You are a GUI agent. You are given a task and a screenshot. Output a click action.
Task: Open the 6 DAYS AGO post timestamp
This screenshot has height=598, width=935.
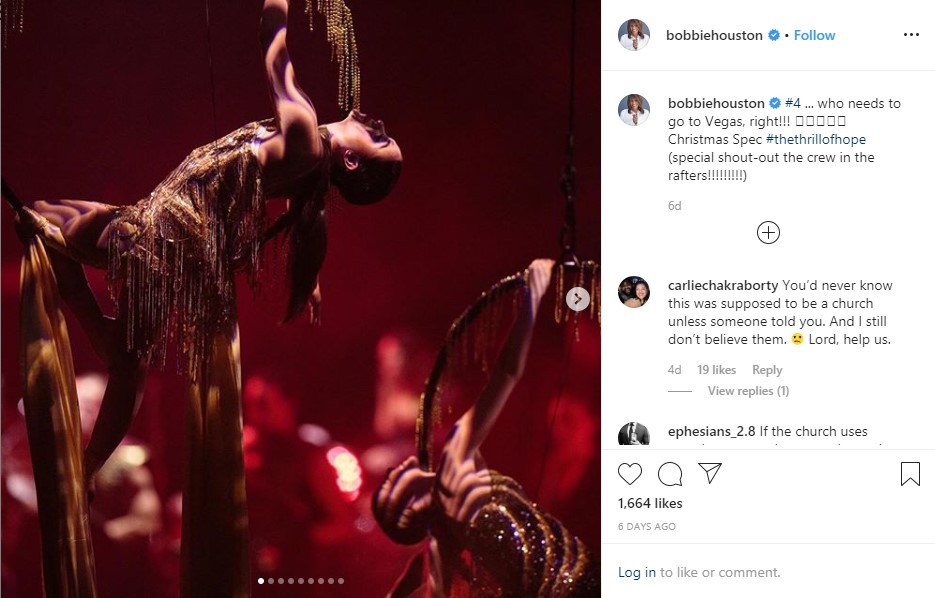click(647, 526)
